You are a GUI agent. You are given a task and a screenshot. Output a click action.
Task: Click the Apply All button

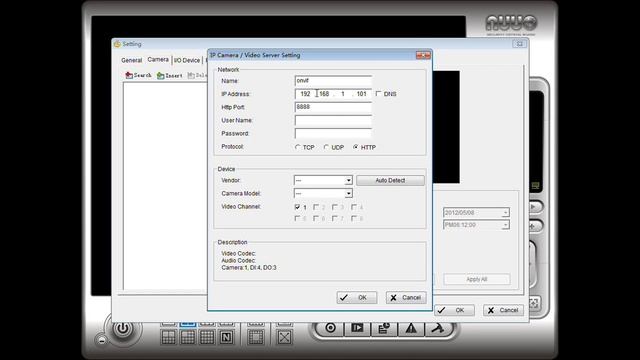coord(477,279)
